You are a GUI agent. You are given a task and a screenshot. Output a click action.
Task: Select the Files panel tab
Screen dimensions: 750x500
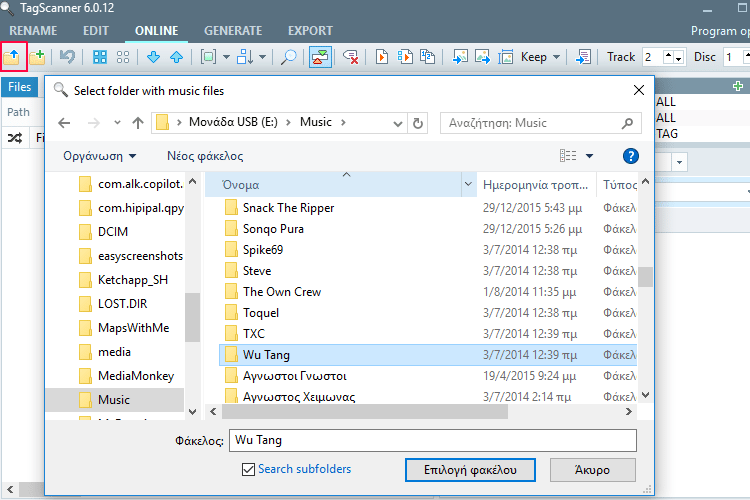(x=19, y=87)
